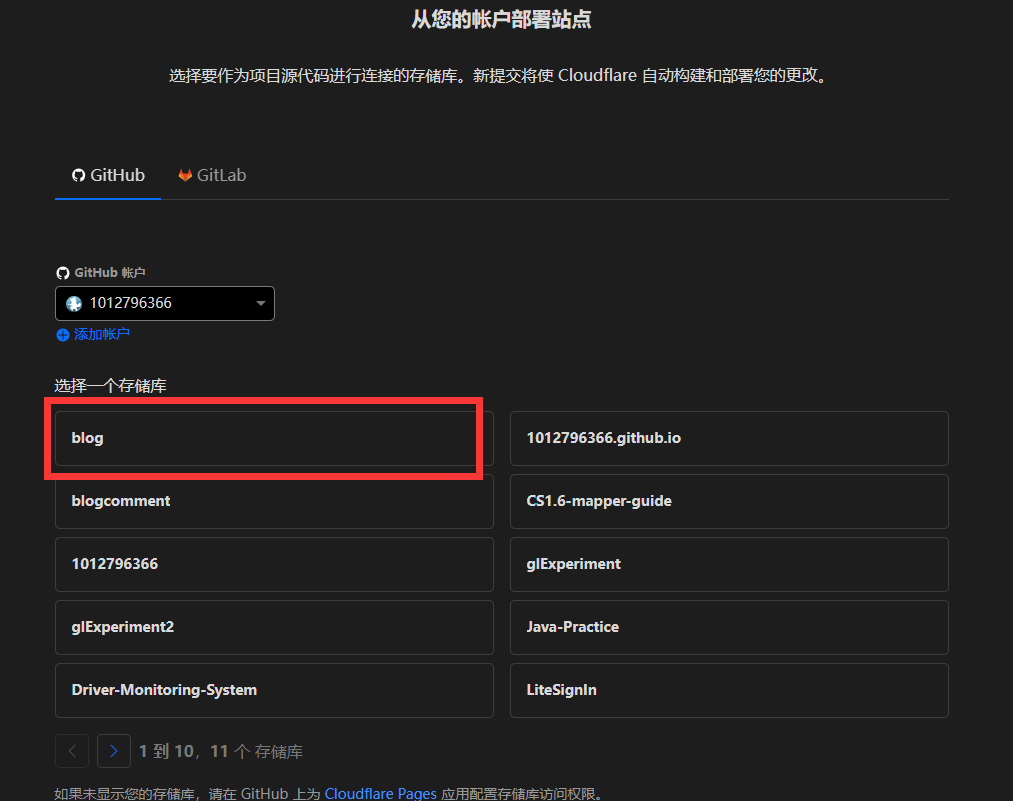Pick the Driver-Monitoring-System repository
This screenshot has height=801, width=1013.
click(273, 690)
